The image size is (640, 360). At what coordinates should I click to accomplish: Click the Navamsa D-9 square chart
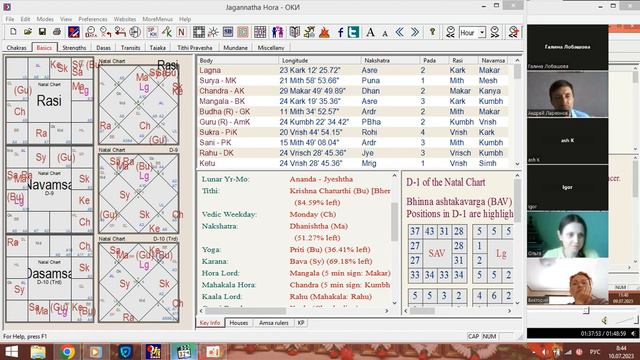click(x=49, y=189)
